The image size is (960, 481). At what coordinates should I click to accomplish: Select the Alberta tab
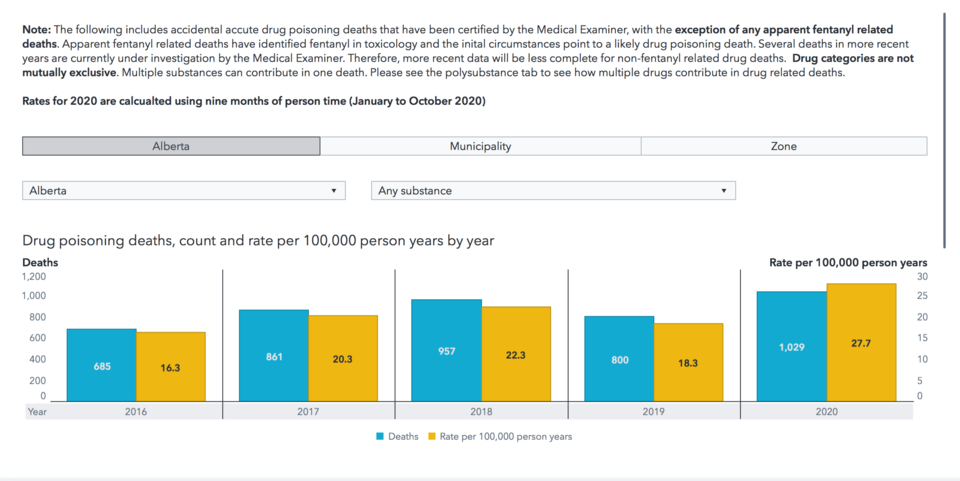coord(171,146)
